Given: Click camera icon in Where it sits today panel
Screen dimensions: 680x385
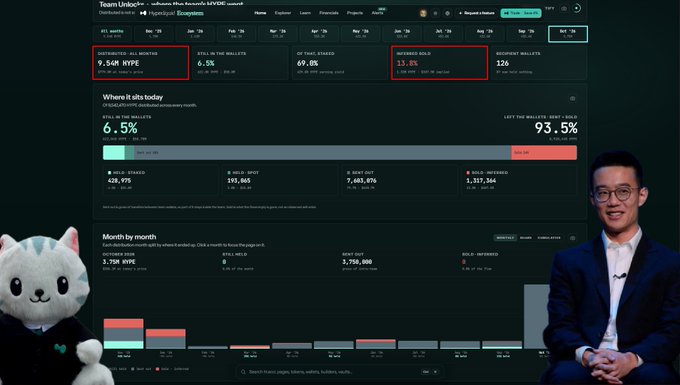Looking at the screenshot, I should [x=572, y=98].
